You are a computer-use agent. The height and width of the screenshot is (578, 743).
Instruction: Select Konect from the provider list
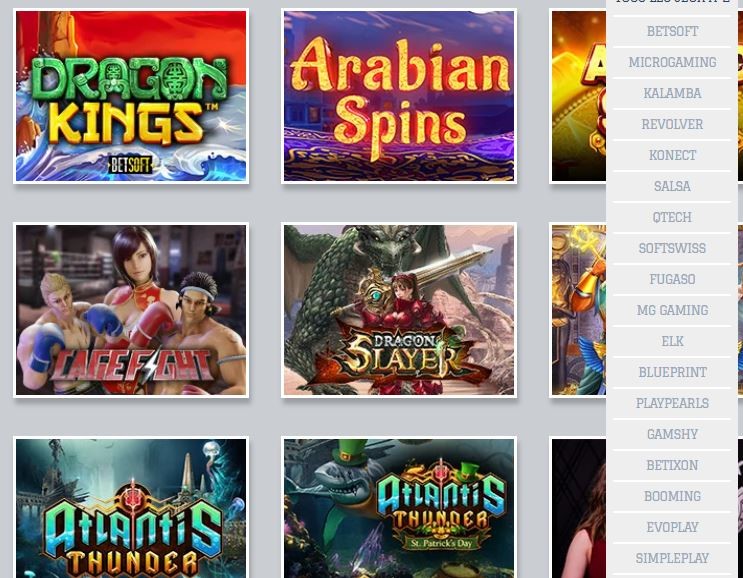coord(672,155)
